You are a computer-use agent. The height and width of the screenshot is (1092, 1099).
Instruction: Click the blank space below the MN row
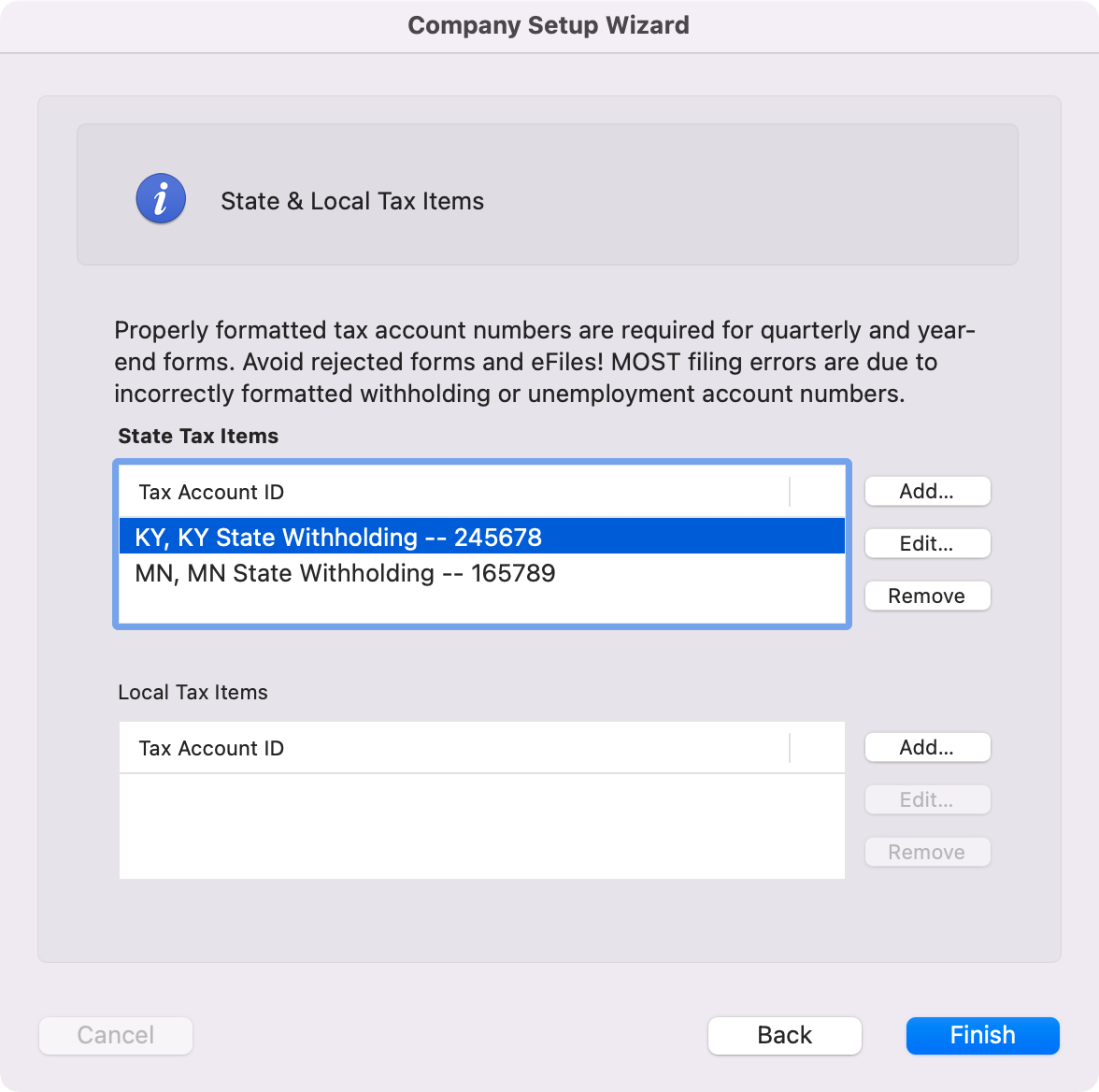point(481,606)
